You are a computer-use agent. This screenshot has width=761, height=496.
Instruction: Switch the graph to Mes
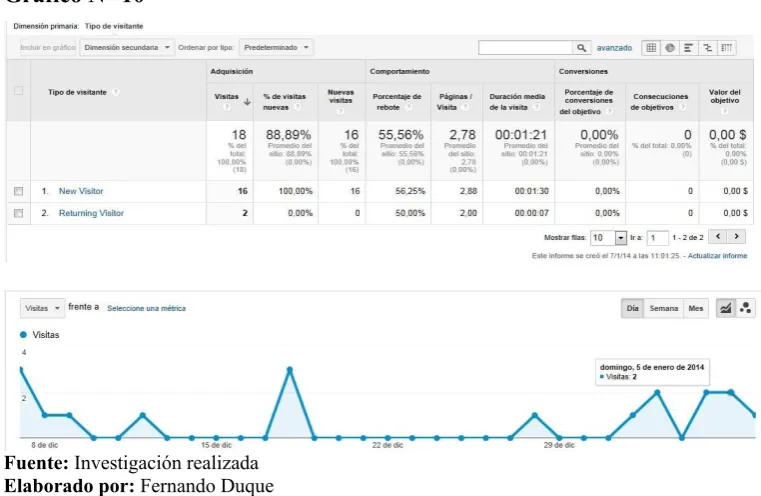click(695, 308)
